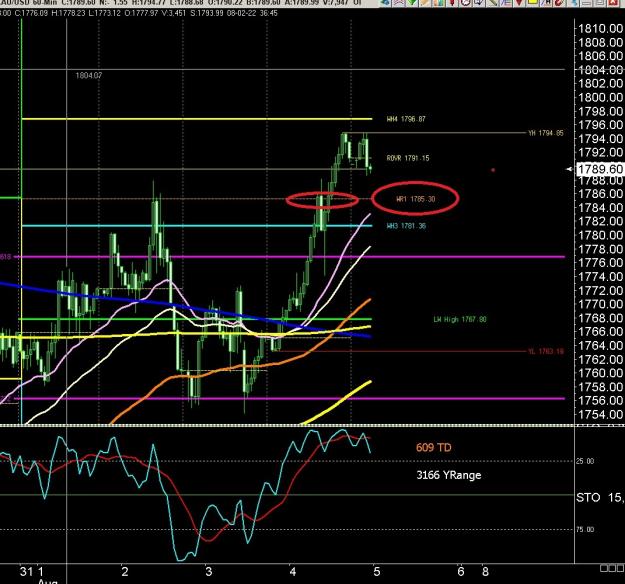Click the C:1776.09 close value in header
The image size is (625, 584).
pyautogui.click(x=31, y=13)
